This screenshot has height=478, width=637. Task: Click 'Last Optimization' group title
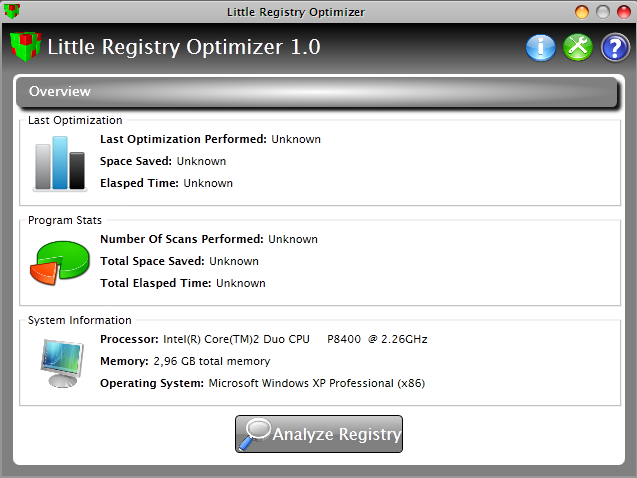tap(75, 120)
